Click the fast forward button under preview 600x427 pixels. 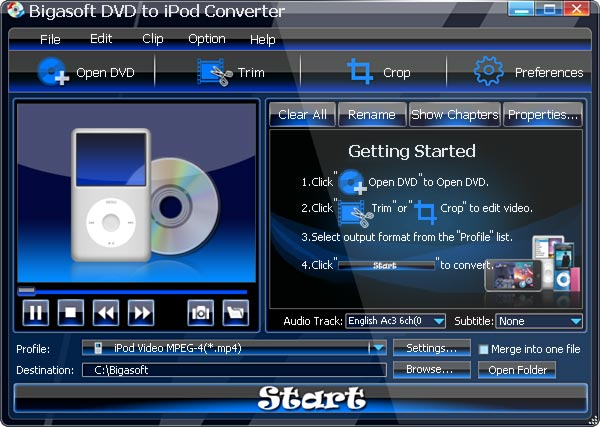141,313
